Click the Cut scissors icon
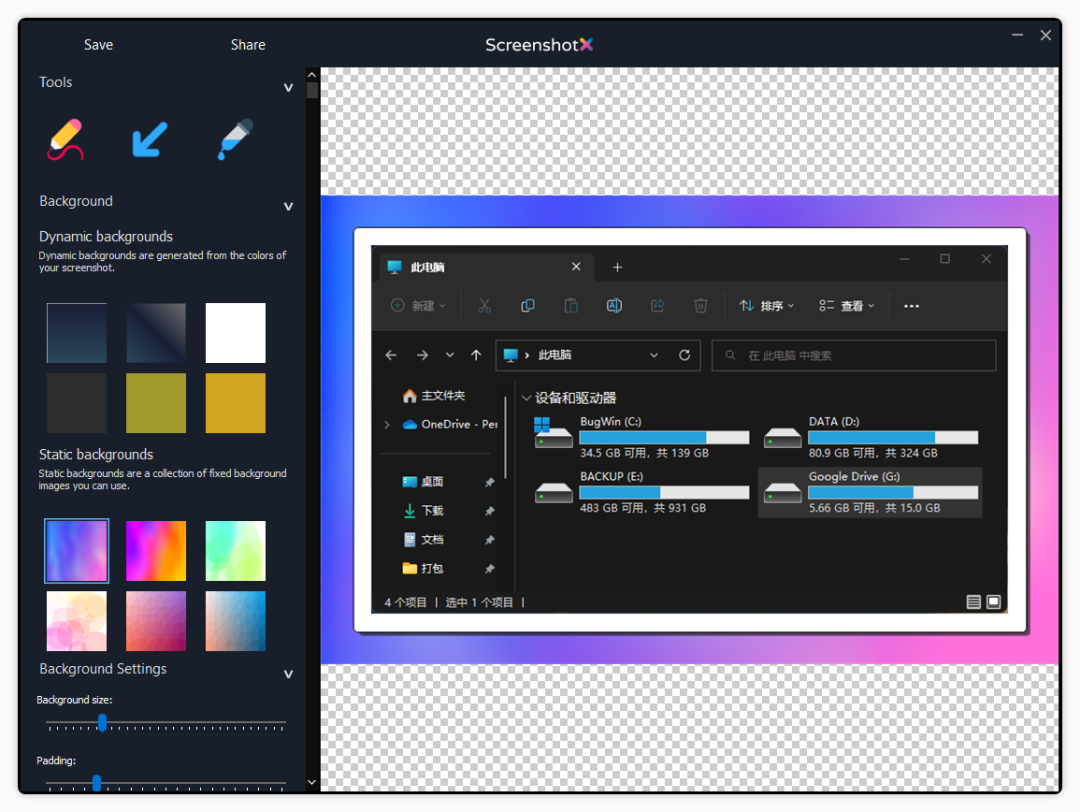Screen dimensions: 1080x812 coord(485,306)
